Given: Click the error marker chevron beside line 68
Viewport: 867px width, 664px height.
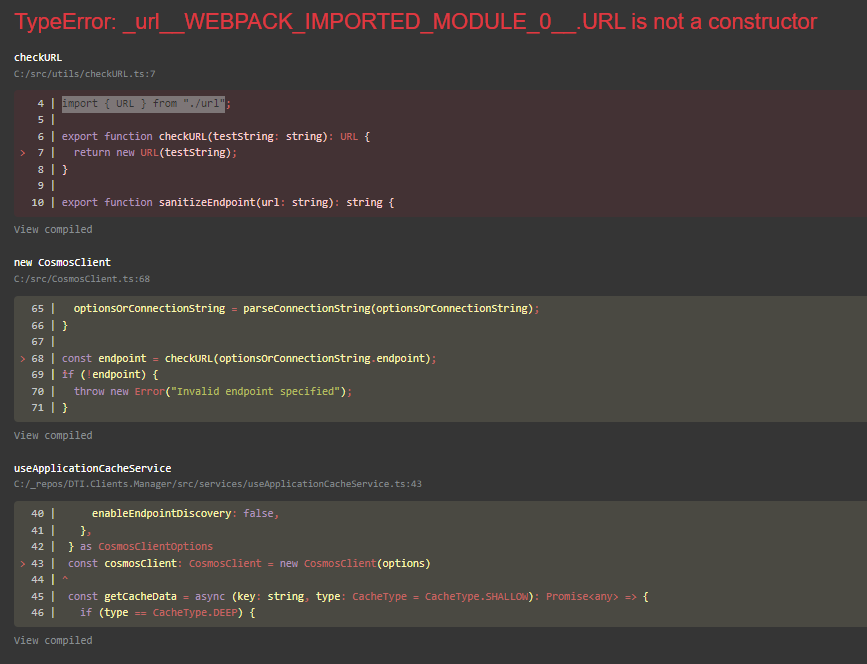Looking at the screenshot, I should (22, 358).
